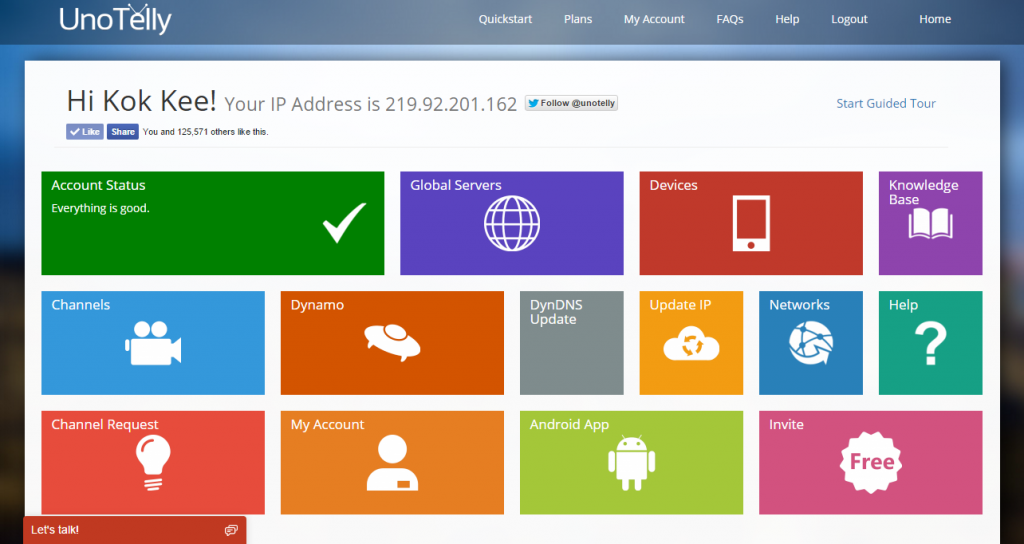Open Quickstart in the navigation bar
The image size is (1024, 544).
(x=505, y=20)
